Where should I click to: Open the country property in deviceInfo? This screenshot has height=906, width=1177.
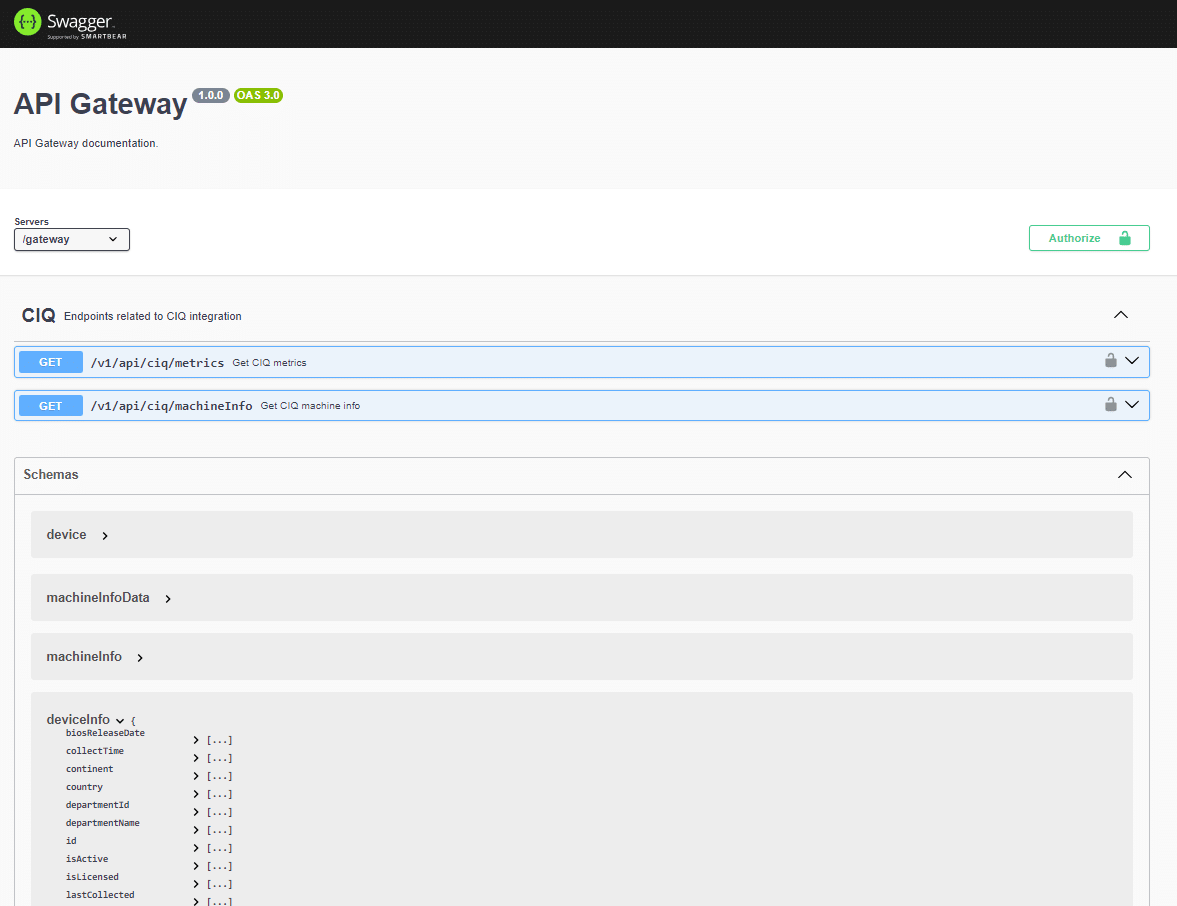(x=196, y=794)
